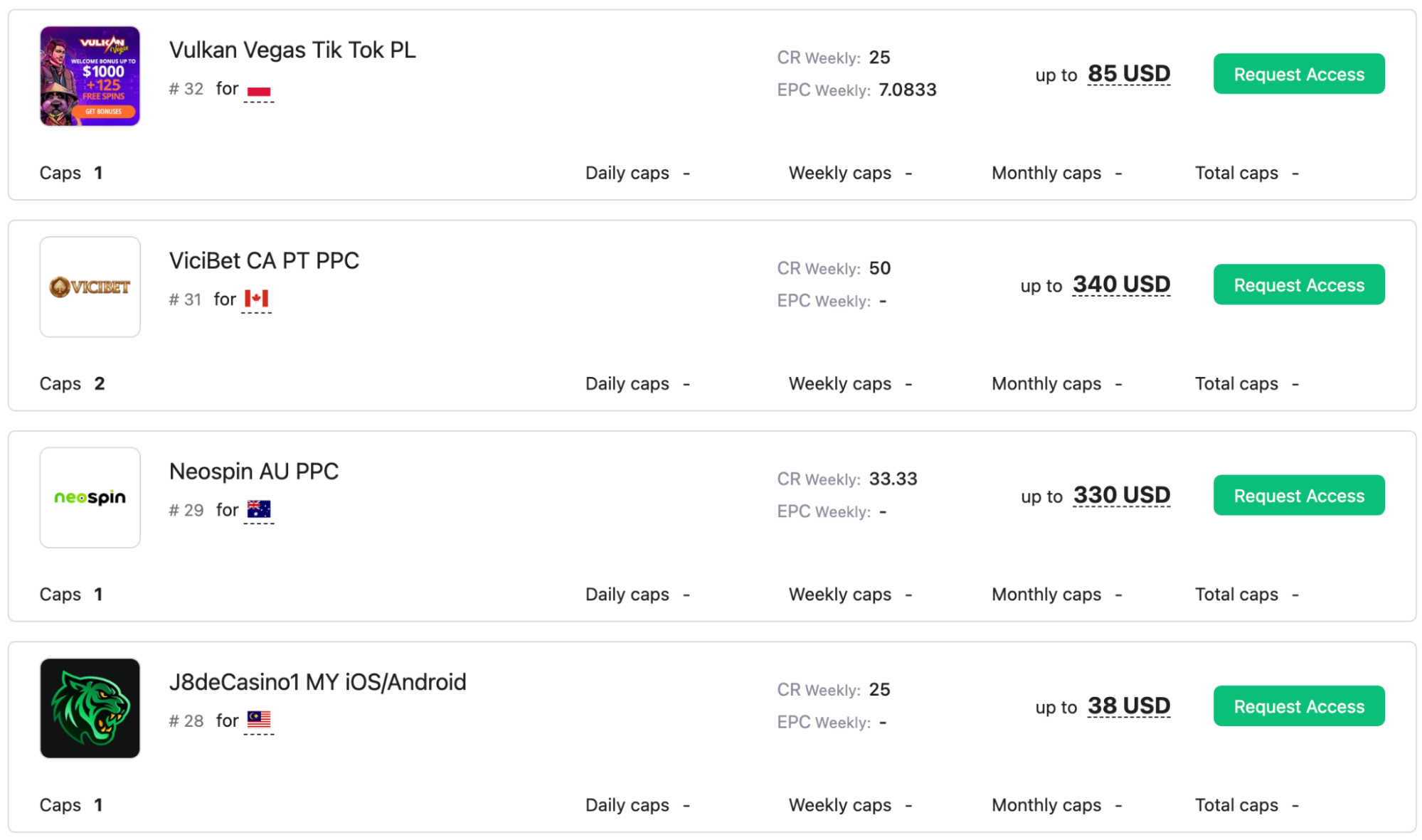Screen dimensions: 1422x840
Task: Open the ViciBet logo thumbnail
Action: 90,287
